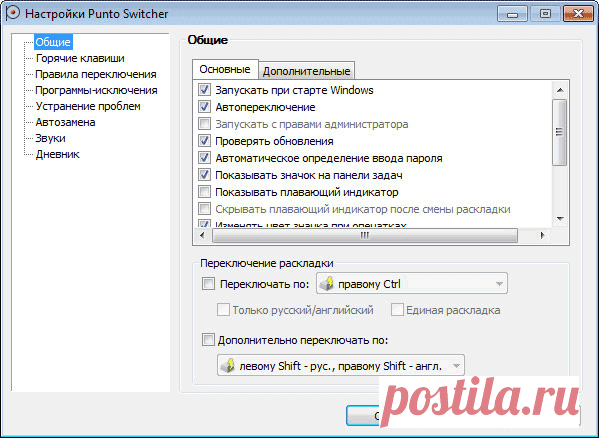Toggle Автопереключение checkbox
This screenshot has height=438, width=599.
[x=204, y=107]
